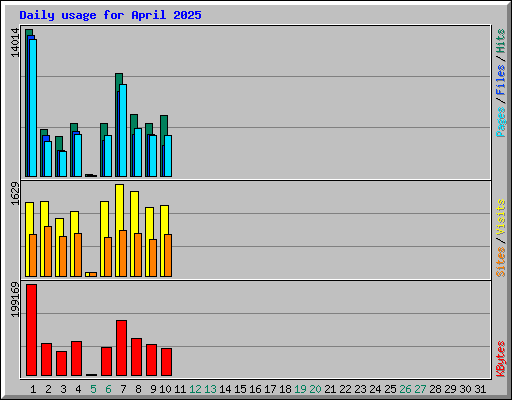This screenshot has width=512, height=400.
Task: Click the "Hits" legend label
Action: [500, 41]
